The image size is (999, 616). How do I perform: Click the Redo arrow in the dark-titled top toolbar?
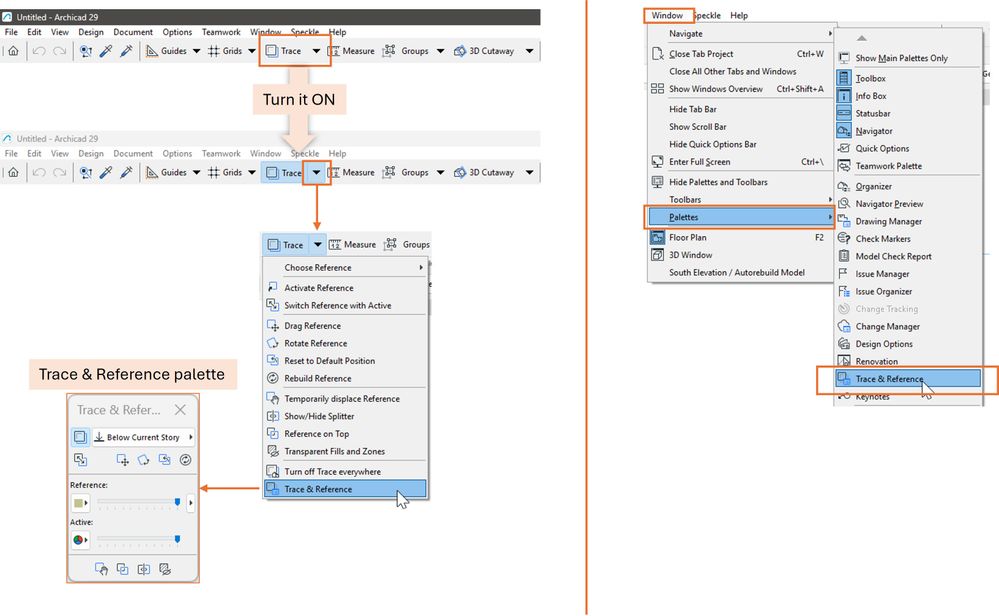[x=59, y=51]
